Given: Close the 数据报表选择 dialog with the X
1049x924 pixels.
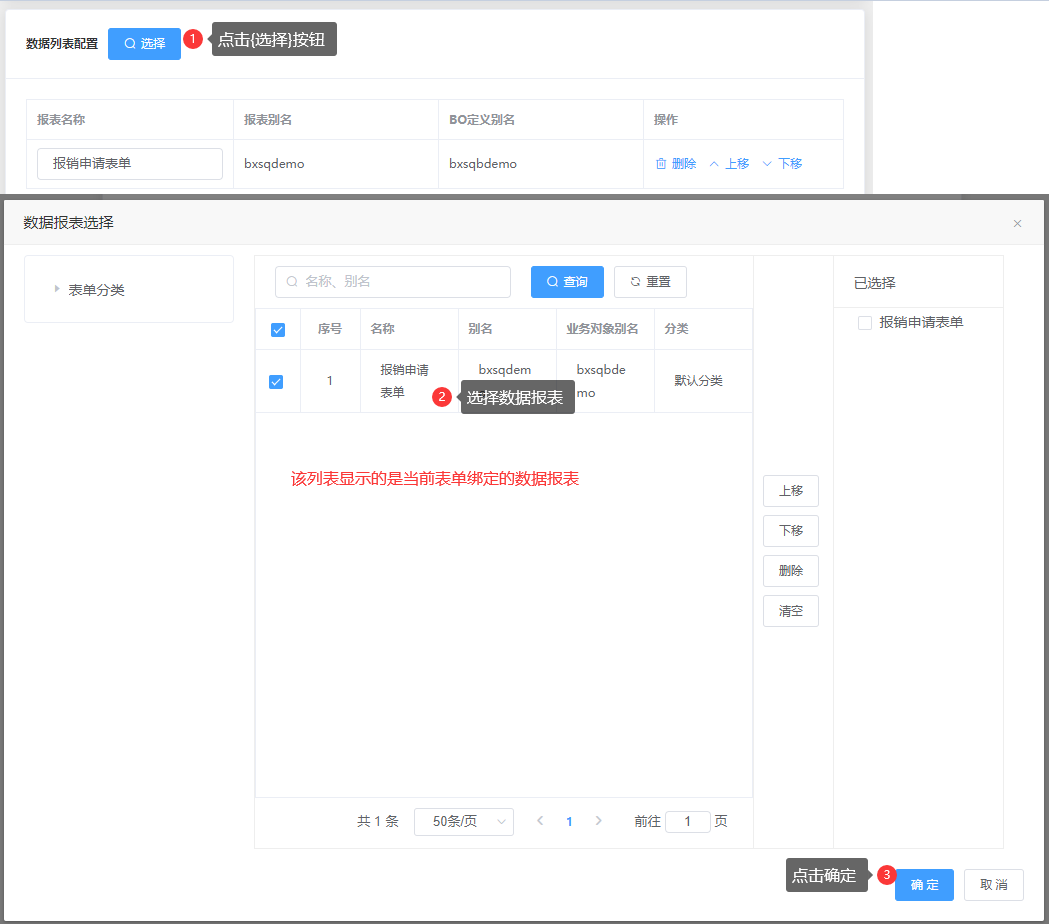Looking at the screenshot, I should [1017, 224].
